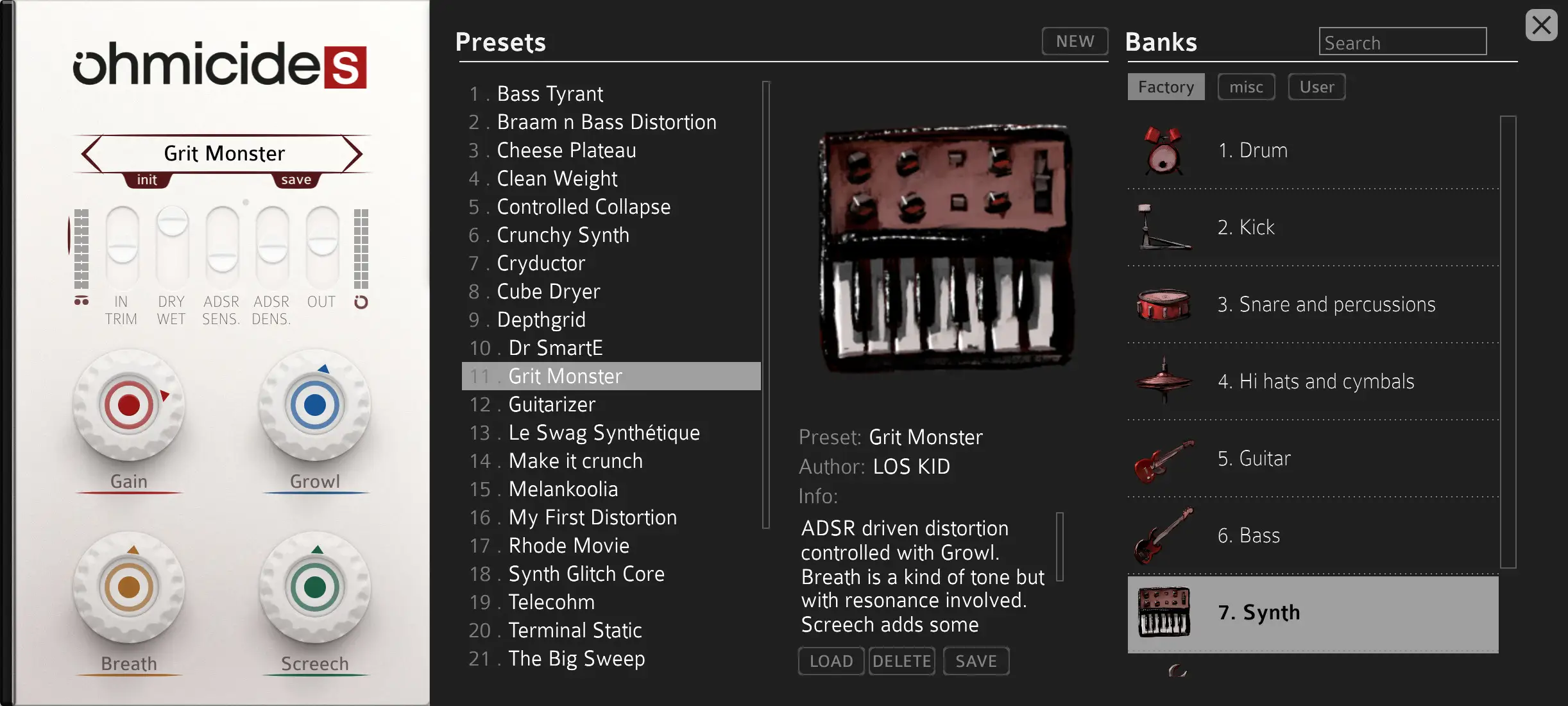The height and width of the screenshot is (706, 1568).
Task: Click the IN TRIM slider
Action: pos(122,247)
